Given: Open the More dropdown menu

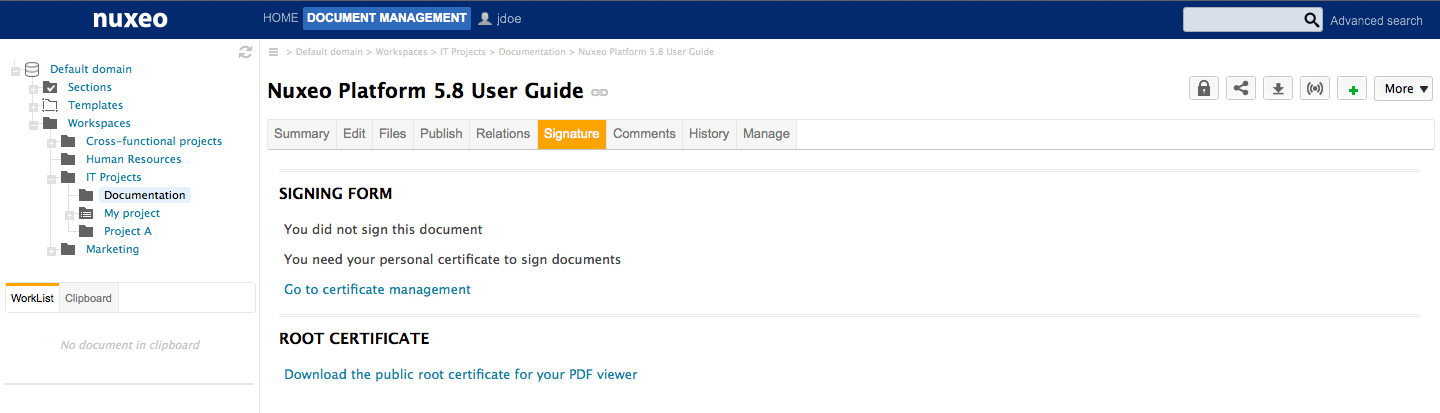Looking at the screenshot, I should pyautogui.click(x=1405, y=88).
